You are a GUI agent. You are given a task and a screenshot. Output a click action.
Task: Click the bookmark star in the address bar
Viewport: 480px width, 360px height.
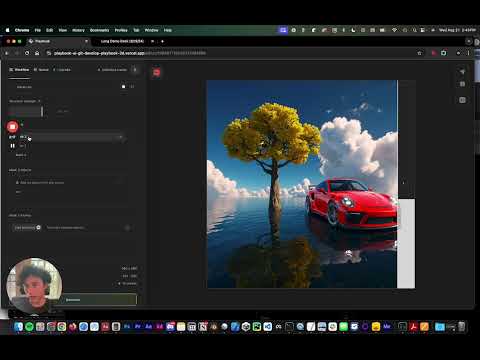419,53
